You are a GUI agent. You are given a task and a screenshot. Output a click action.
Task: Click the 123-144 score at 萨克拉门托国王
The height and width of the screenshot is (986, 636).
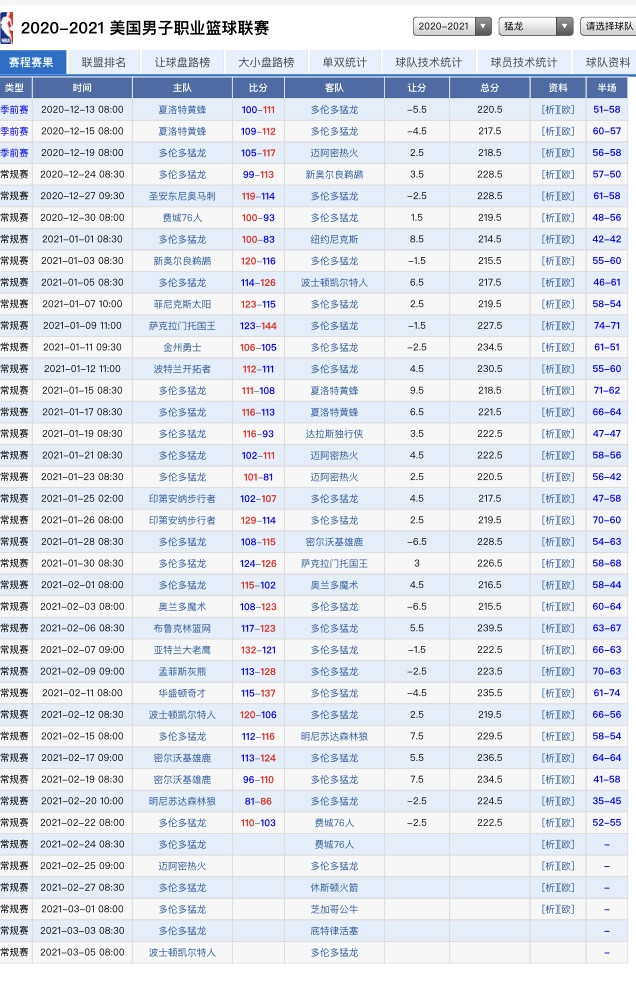pos(258,326)
